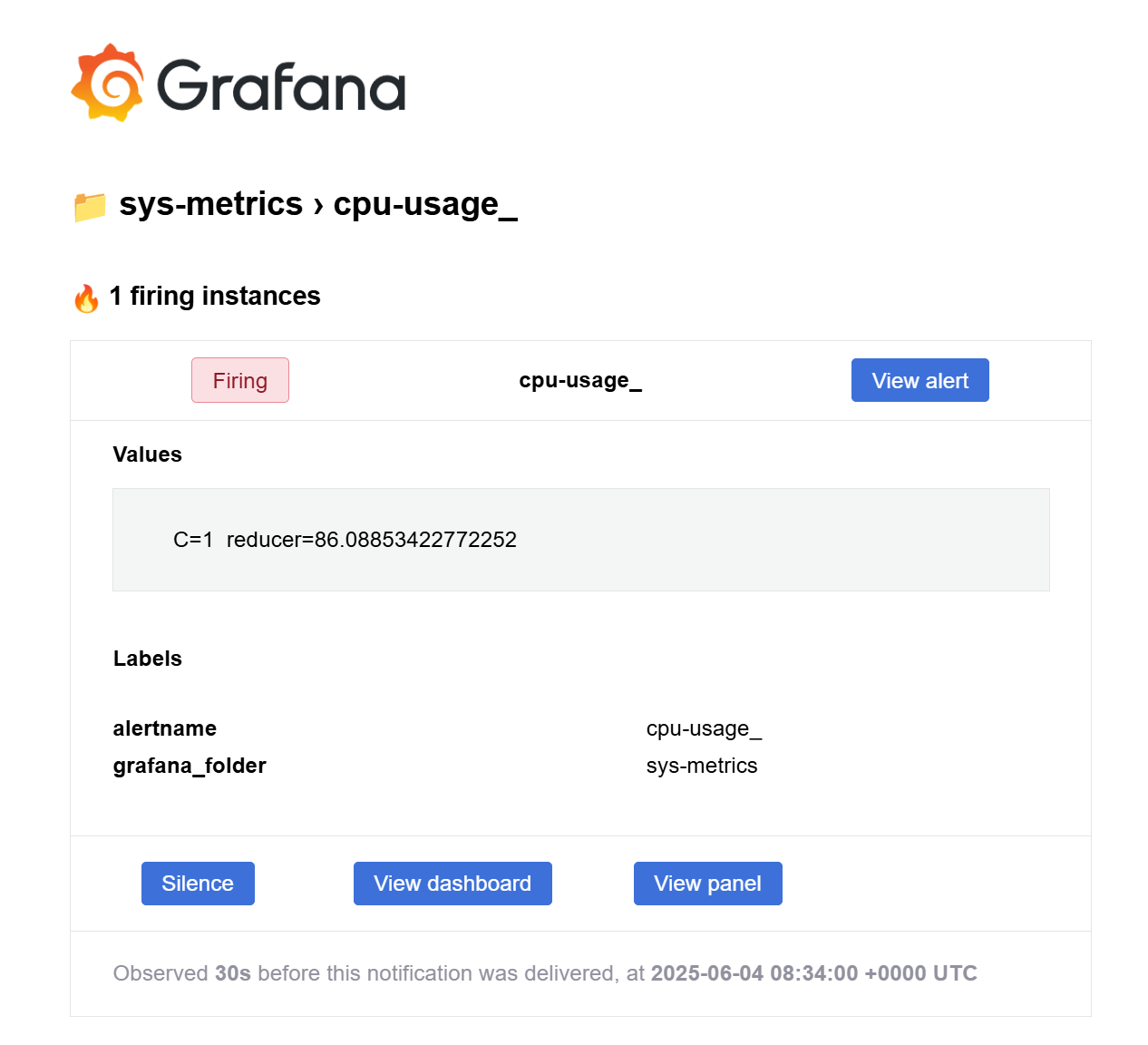This screenshot has height=1045, width=1148.
Task: Click the 1 firing instances heading
Action: coord(215,296)
